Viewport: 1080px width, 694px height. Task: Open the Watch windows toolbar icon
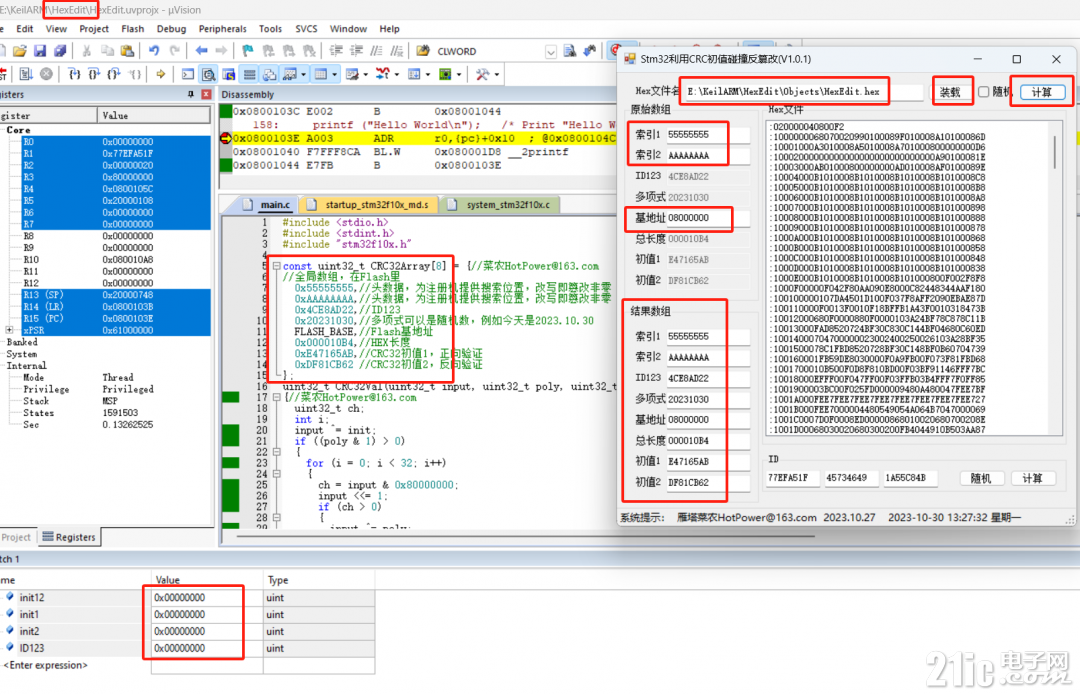point(290,74)
